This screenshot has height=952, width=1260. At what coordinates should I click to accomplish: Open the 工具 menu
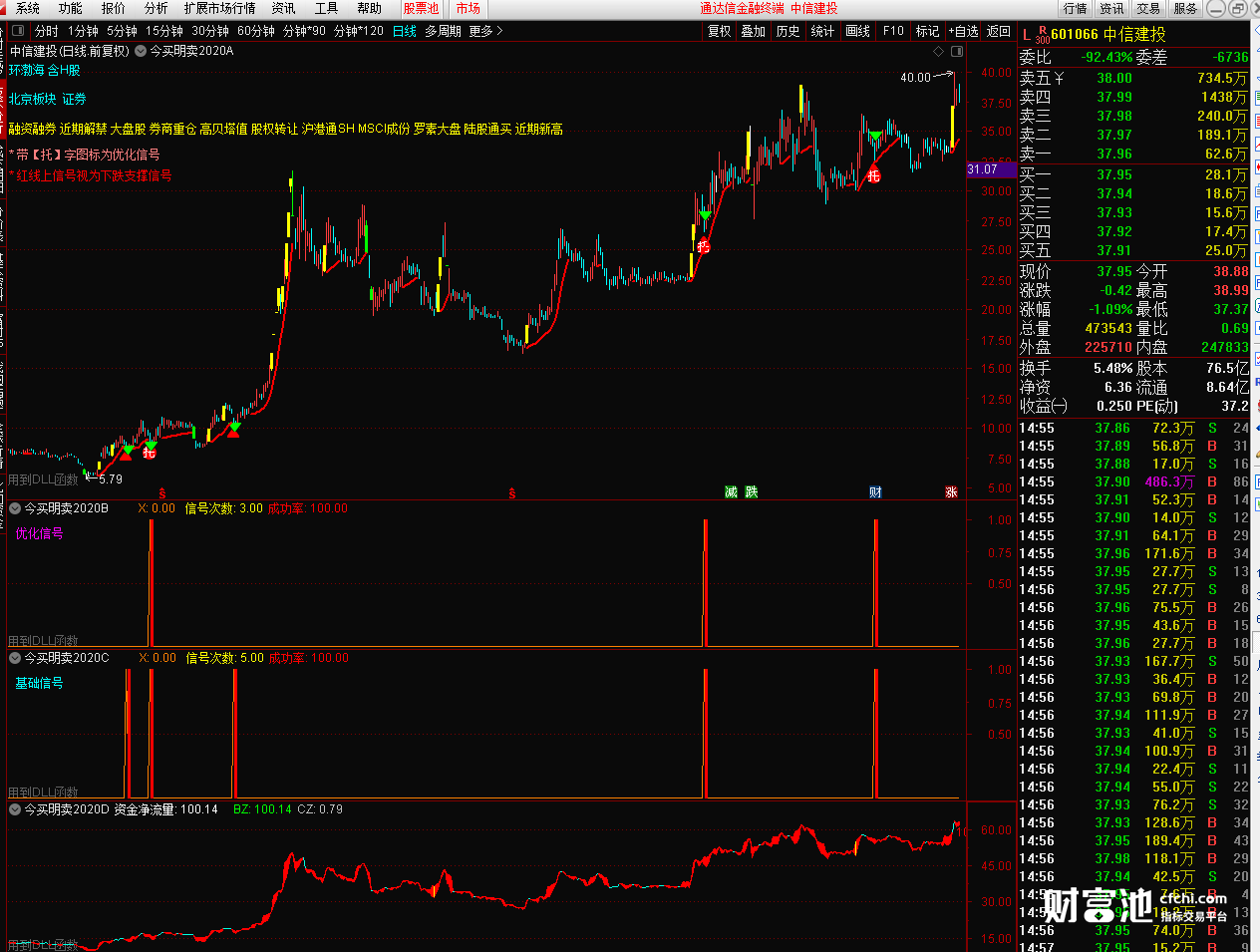[x=327, y=8]
